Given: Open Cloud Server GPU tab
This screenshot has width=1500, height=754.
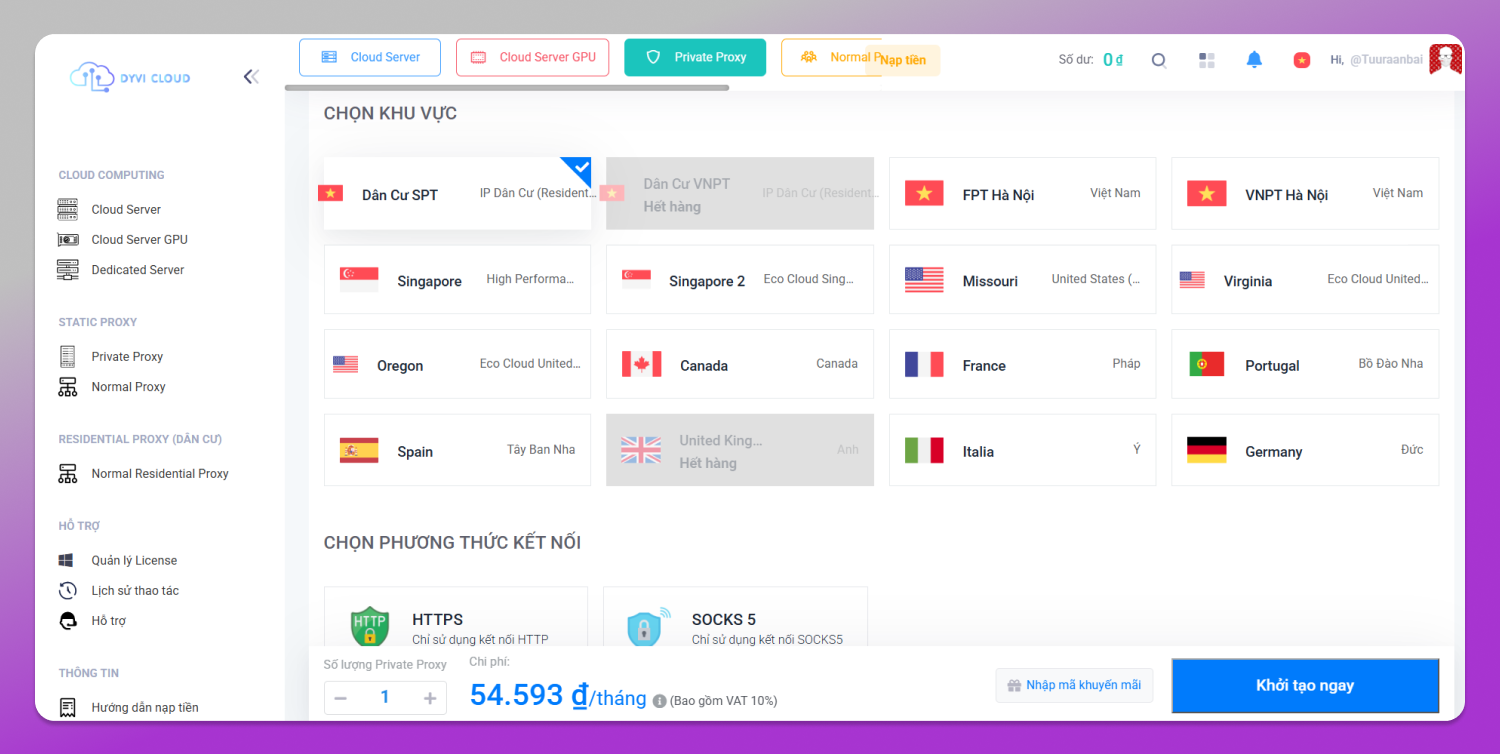Looking at the screenshot, I should 533,57.
